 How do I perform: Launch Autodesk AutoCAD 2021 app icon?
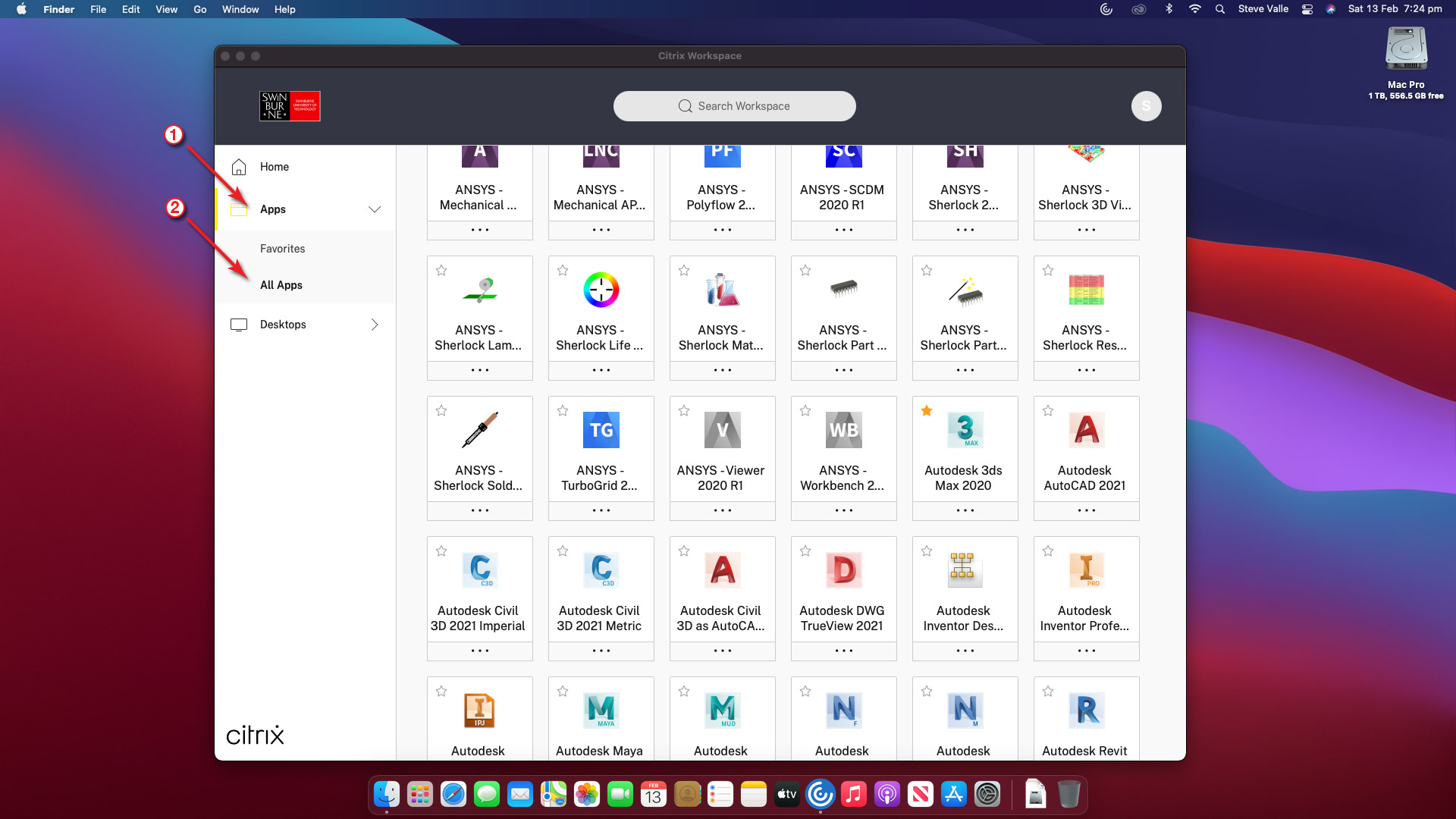click(1086, 430)
